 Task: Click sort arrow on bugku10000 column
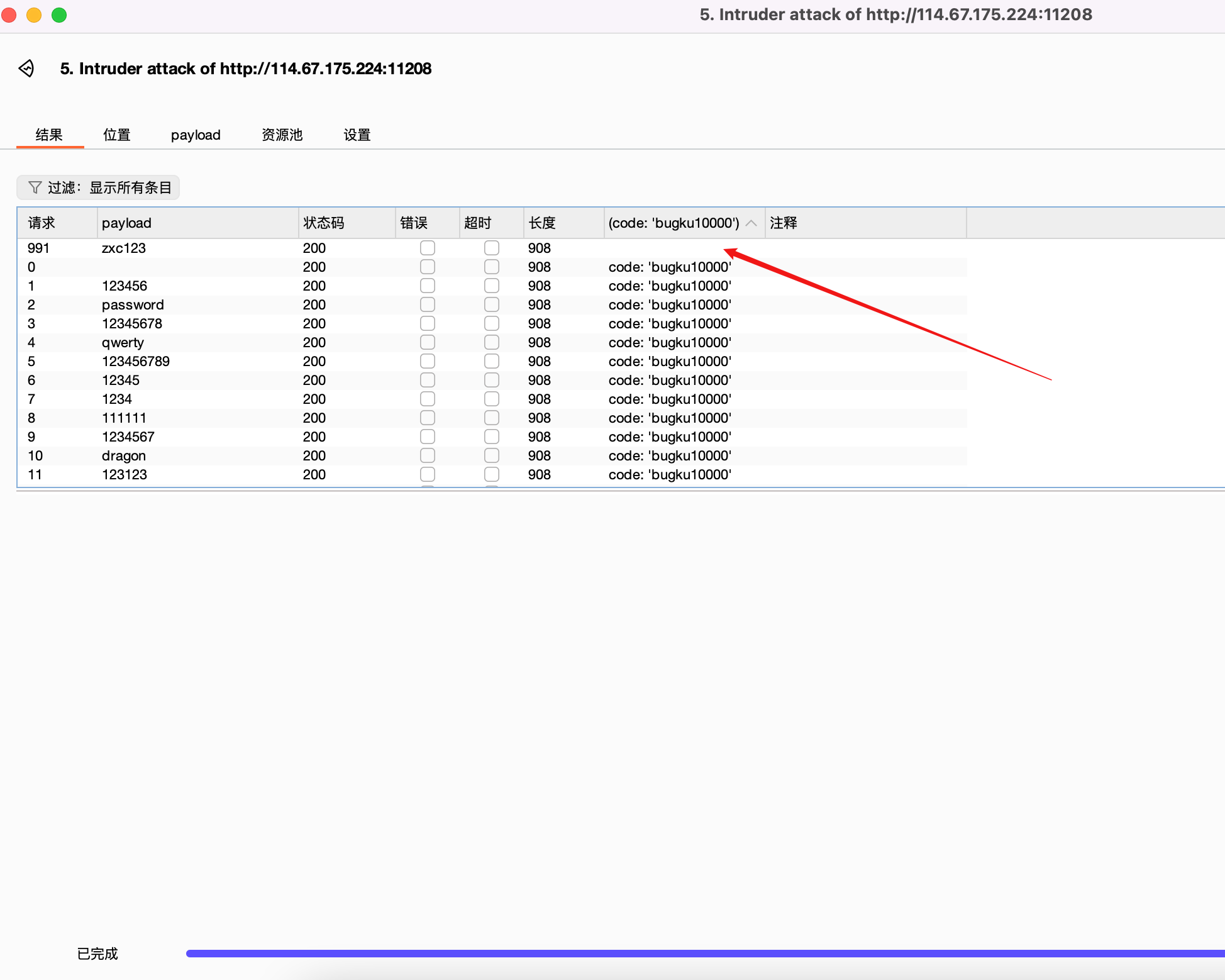(x=751, y=223)
